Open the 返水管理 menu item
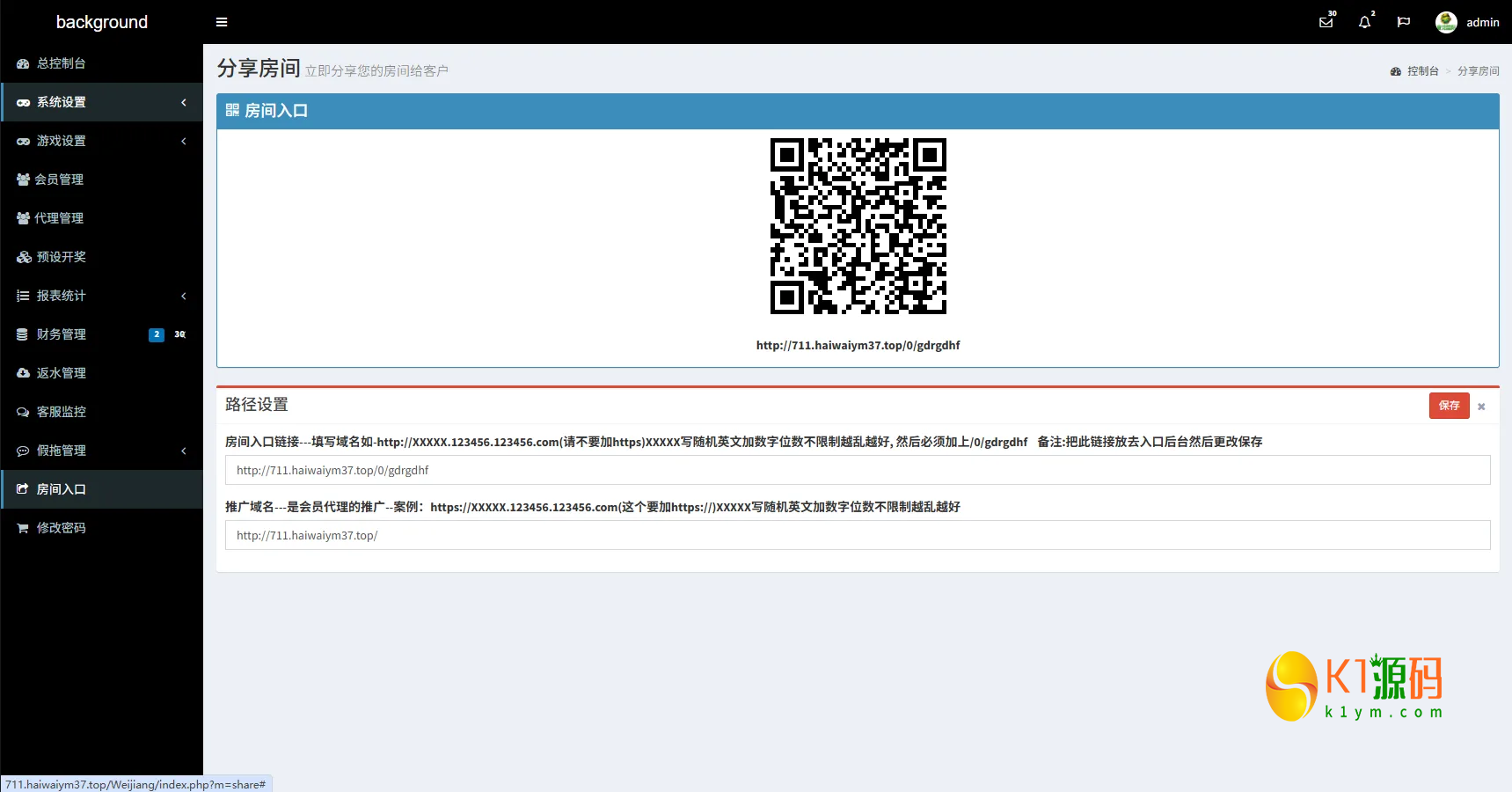The width and height of the screenshot is (1512, 792). 102,373
